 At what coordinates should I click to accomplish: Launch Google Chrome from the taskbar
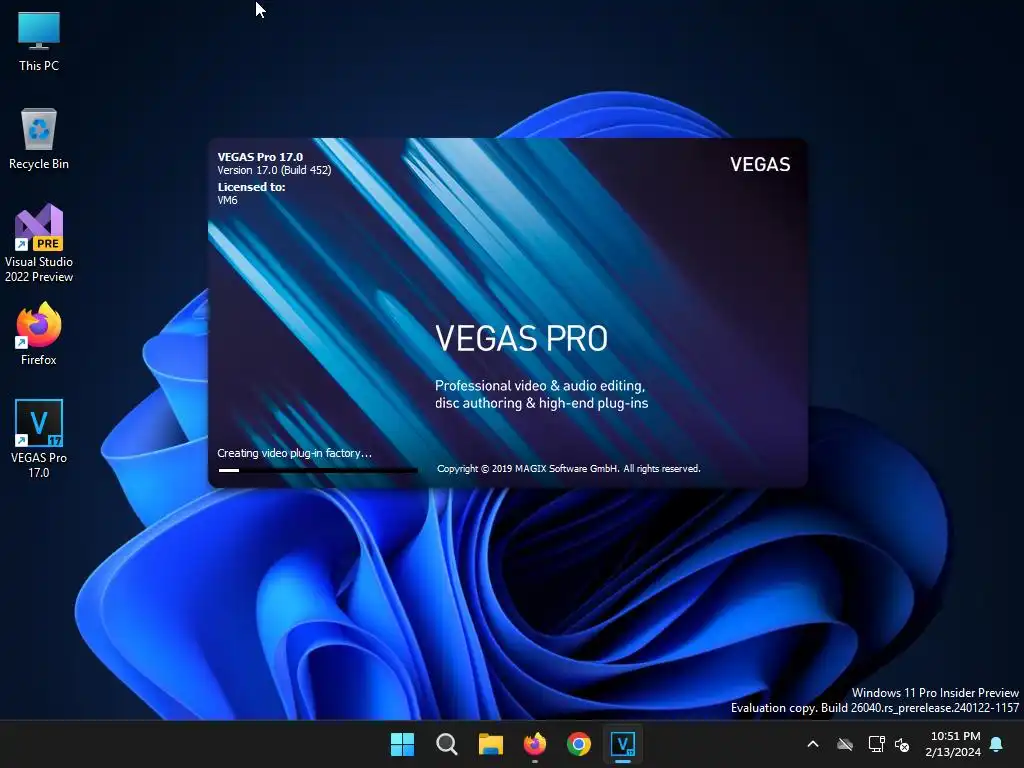[579, 744]
